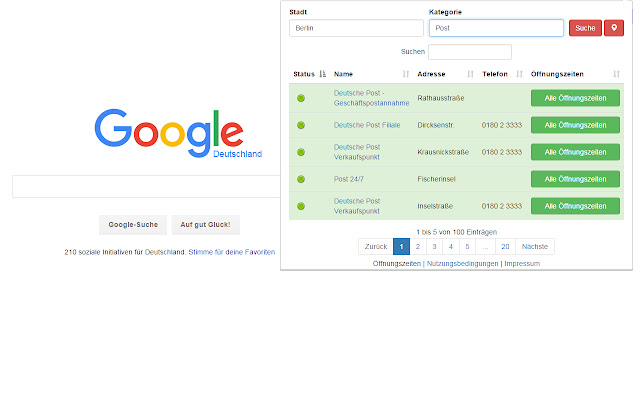
Task: Focus the Stadt field containing Berlin
Action: pos(356,28)
